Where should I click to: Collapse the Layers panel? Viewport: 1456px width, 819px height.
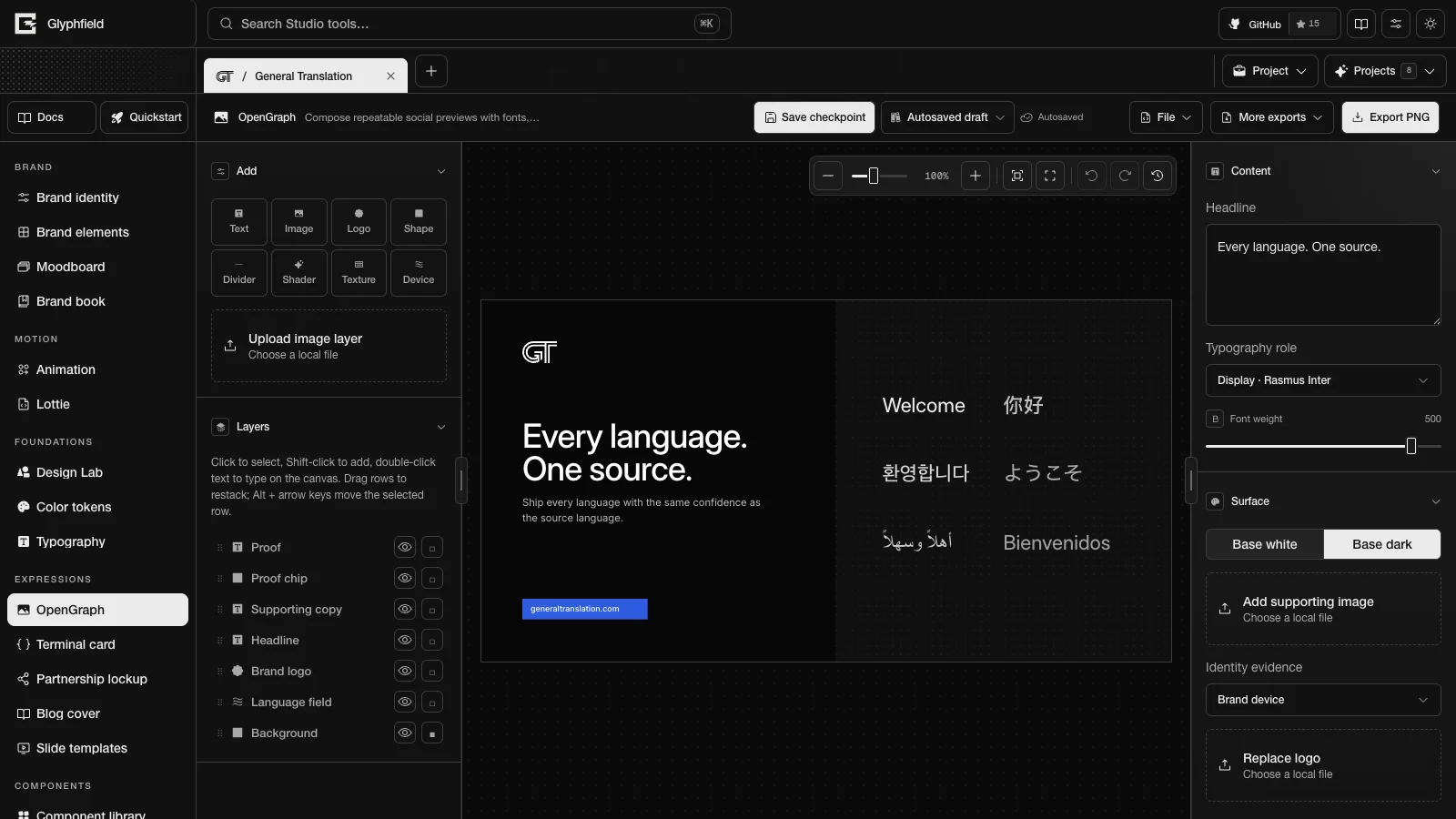pos(441,427)
